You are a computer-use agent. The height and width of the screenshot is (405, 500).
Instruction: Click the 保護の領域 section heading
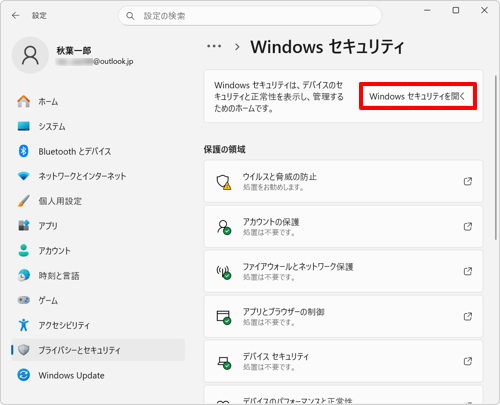[225, 149]
